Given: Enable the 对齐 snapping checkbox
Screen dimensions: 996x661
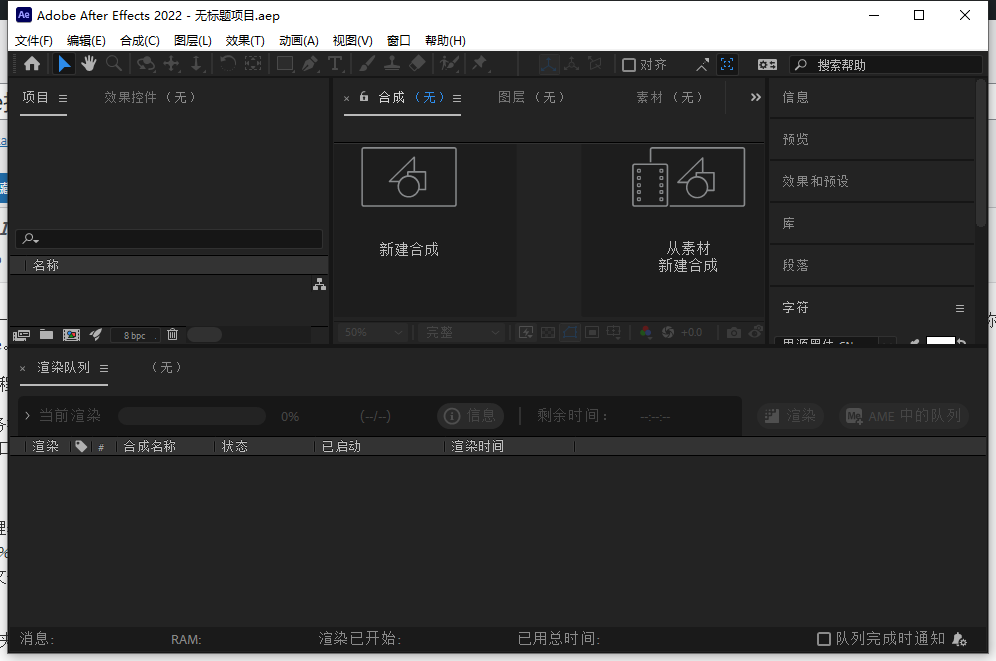Looking at the screenshot, I should click(x=629, y=65).
